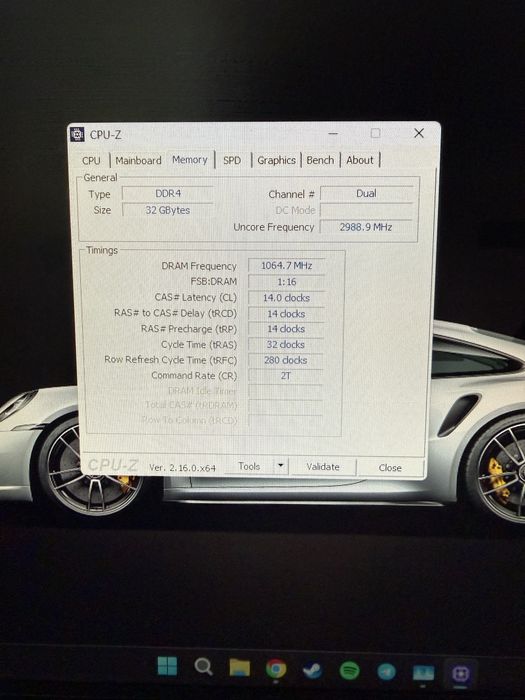Launch File Explorer from the taskbar
Screen dimensions: 525x700
(239, 667)
